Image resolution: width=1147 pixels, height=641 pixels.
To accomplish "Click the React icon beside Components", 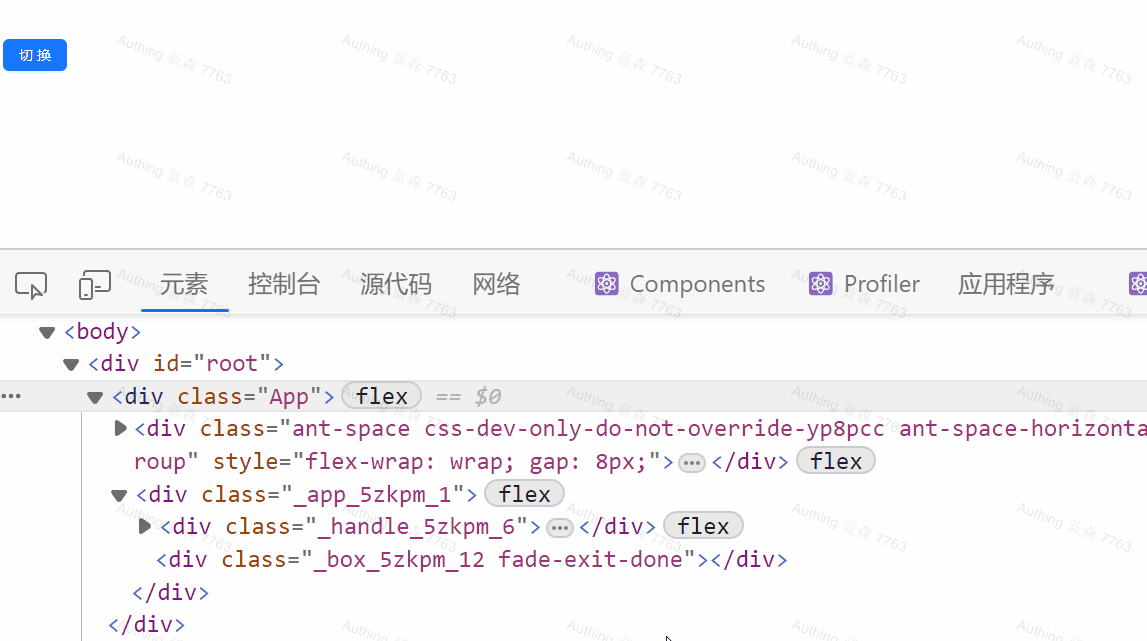I will tap(606, 284).
